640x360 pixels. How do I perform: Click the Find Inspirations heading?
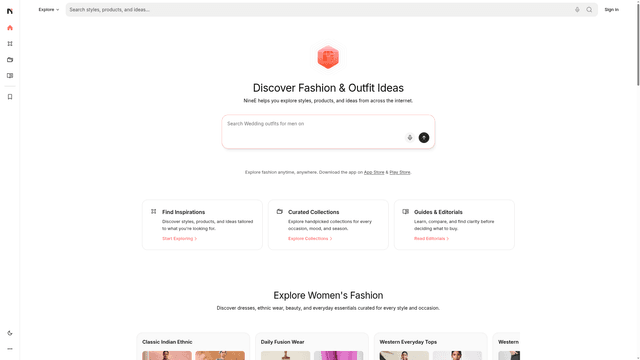(183, 212)
